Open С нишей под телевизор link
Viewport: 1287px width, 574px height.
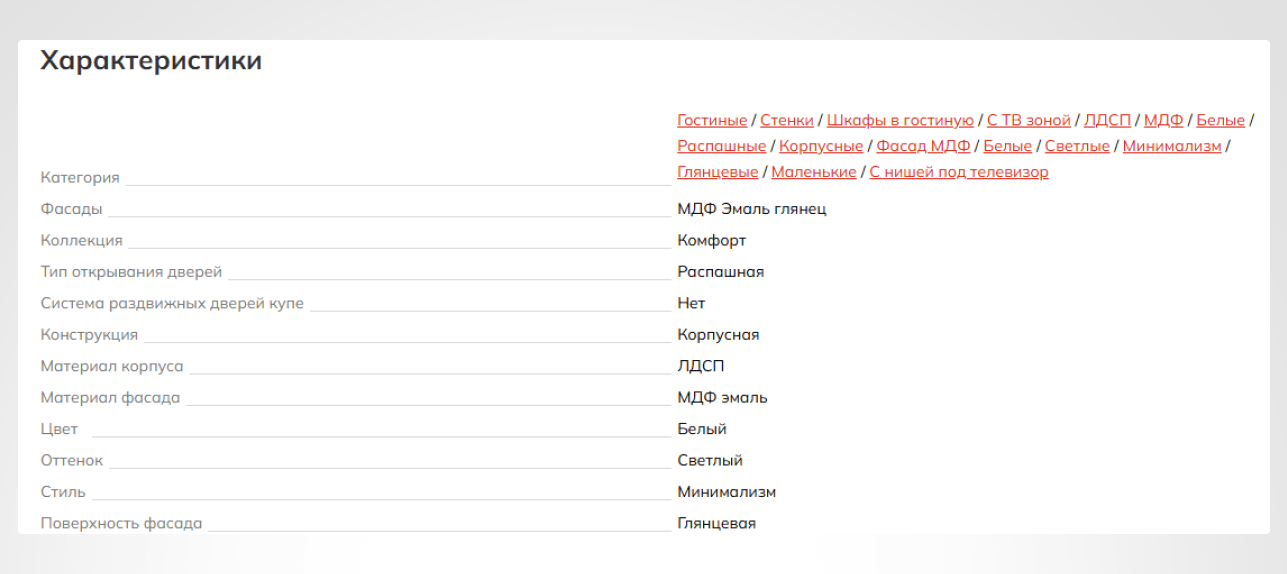(959, 172)
